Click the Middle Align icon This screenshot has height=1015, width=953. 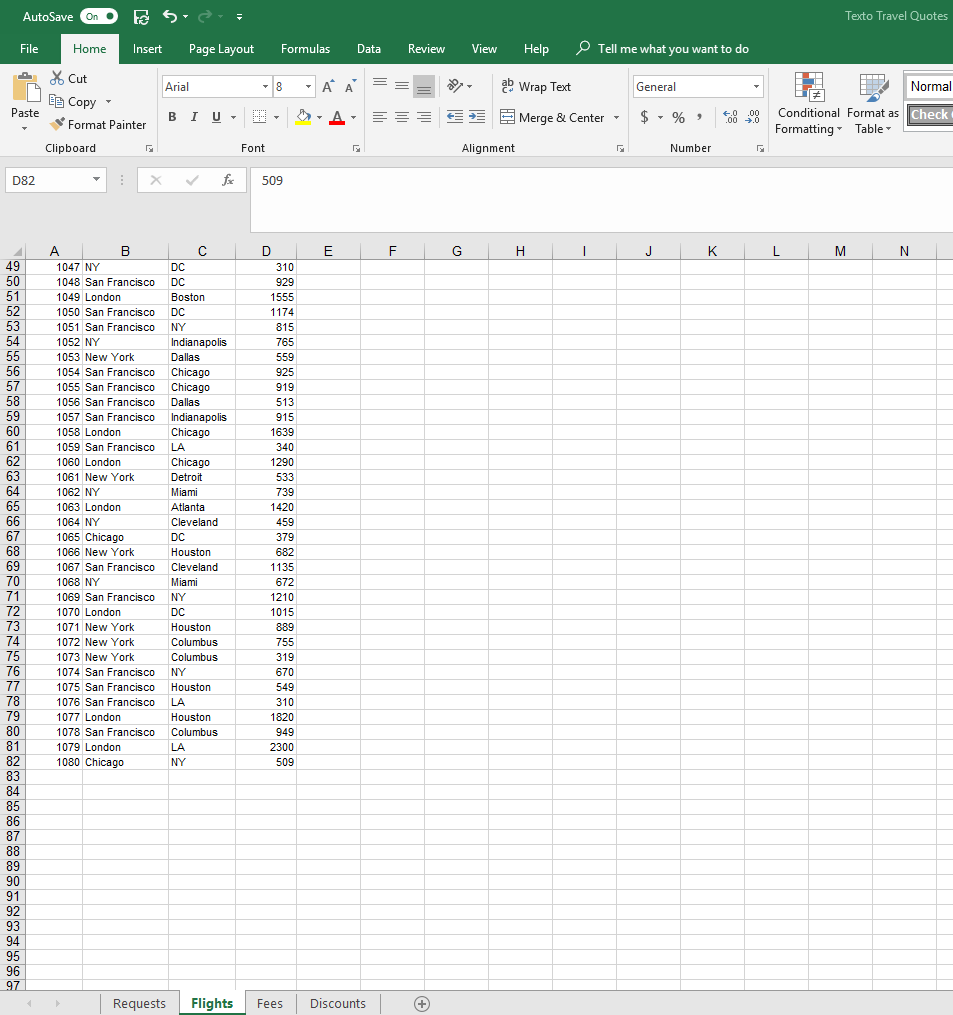point(402,85)
